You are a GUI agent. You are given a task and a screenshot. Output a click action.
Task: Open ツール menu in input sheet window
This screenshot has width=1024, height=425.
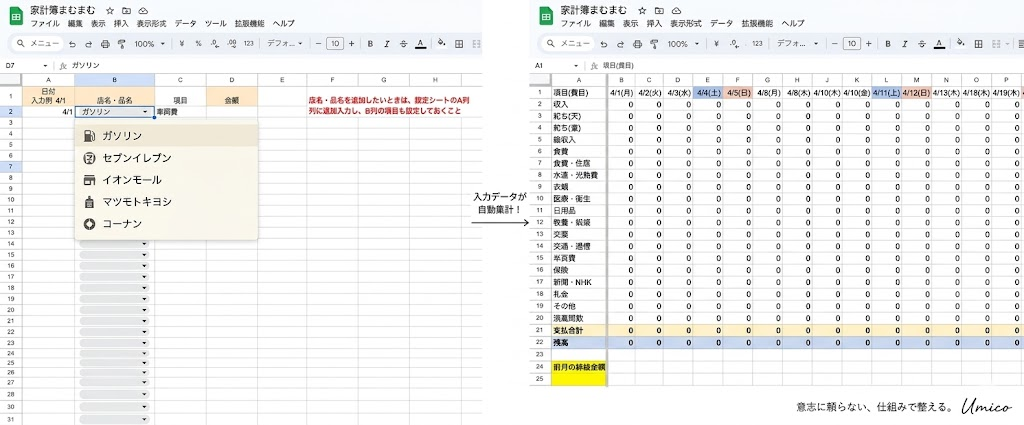click(x=216, y=24)
